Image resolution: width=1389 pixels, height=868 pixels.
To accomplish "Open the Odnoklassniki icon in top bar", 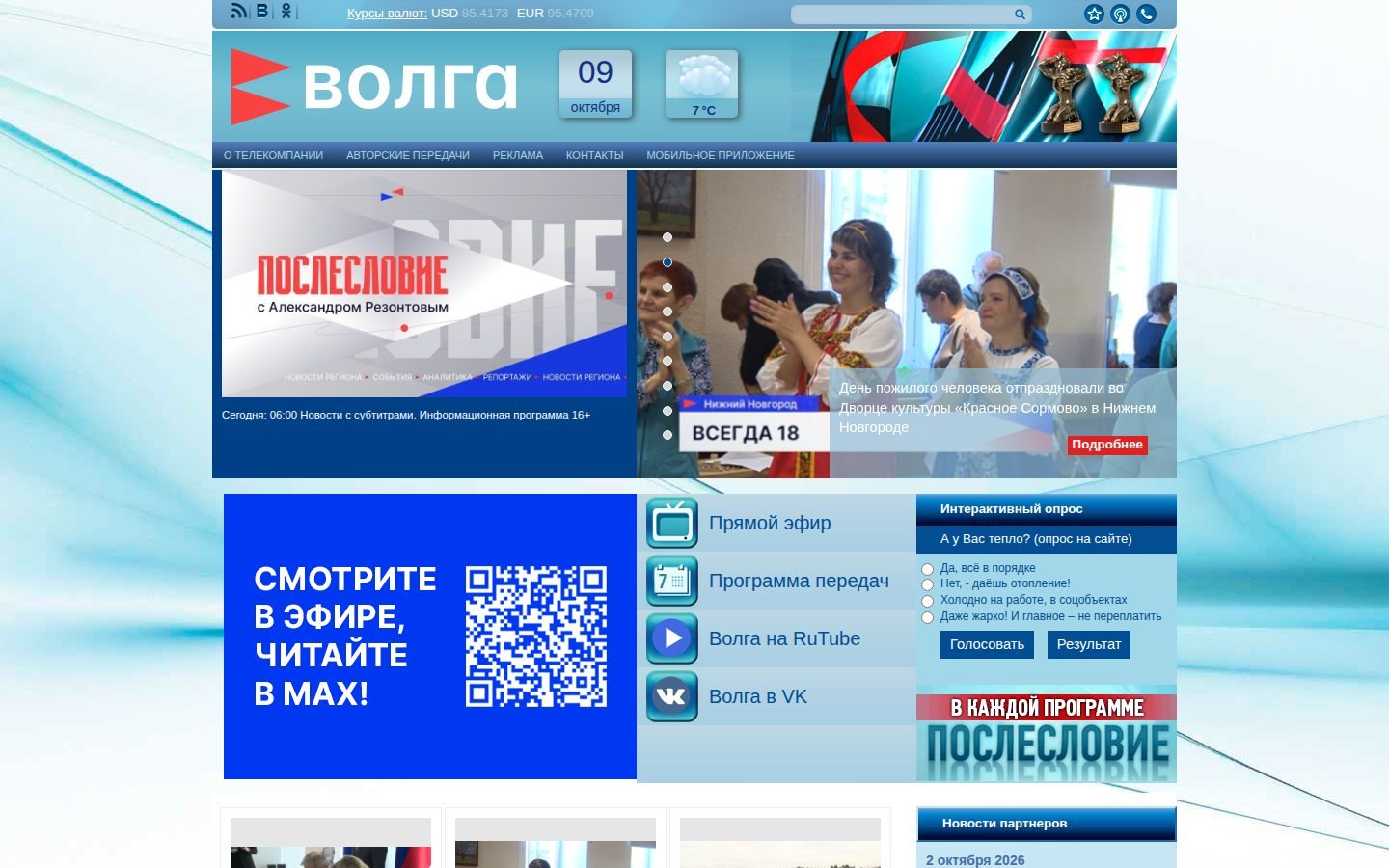I will [286, 12].
